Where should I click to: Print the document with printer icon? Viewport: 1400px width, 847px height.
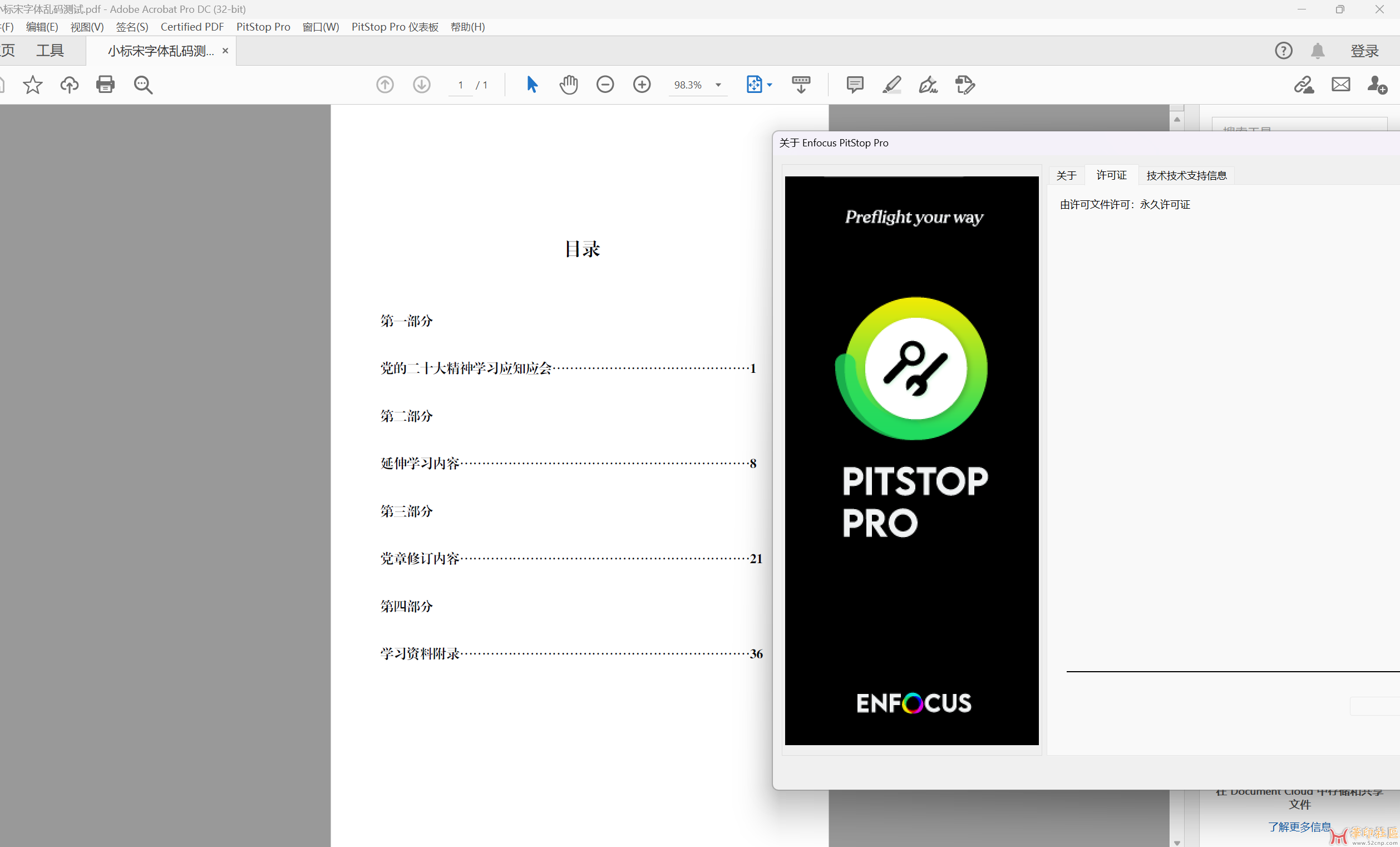(x=105, y=85)
